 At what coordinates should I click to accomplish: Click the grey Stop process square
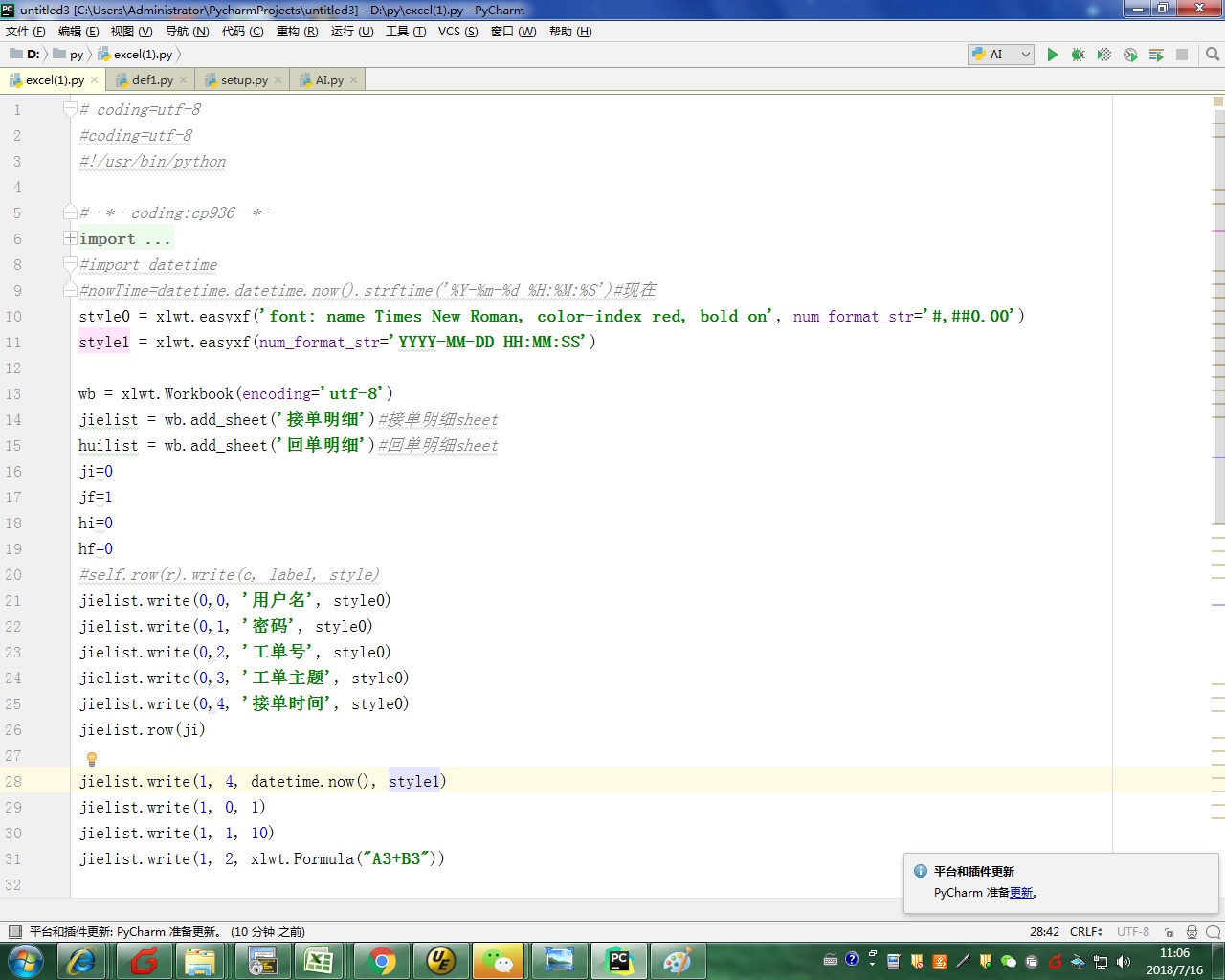click(x=1182, y=55)
